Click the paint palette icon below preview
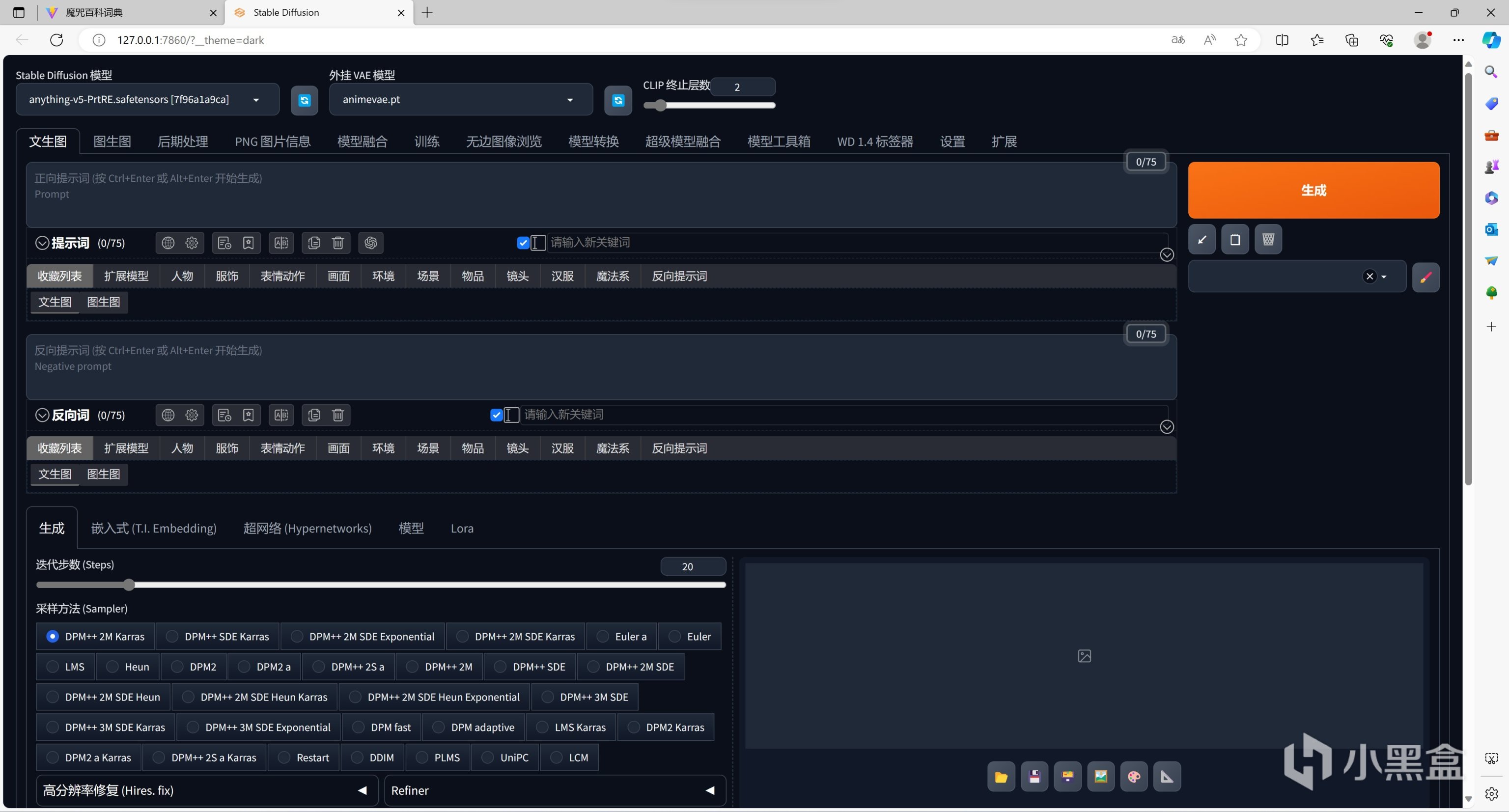 (x=1134, y=777)
